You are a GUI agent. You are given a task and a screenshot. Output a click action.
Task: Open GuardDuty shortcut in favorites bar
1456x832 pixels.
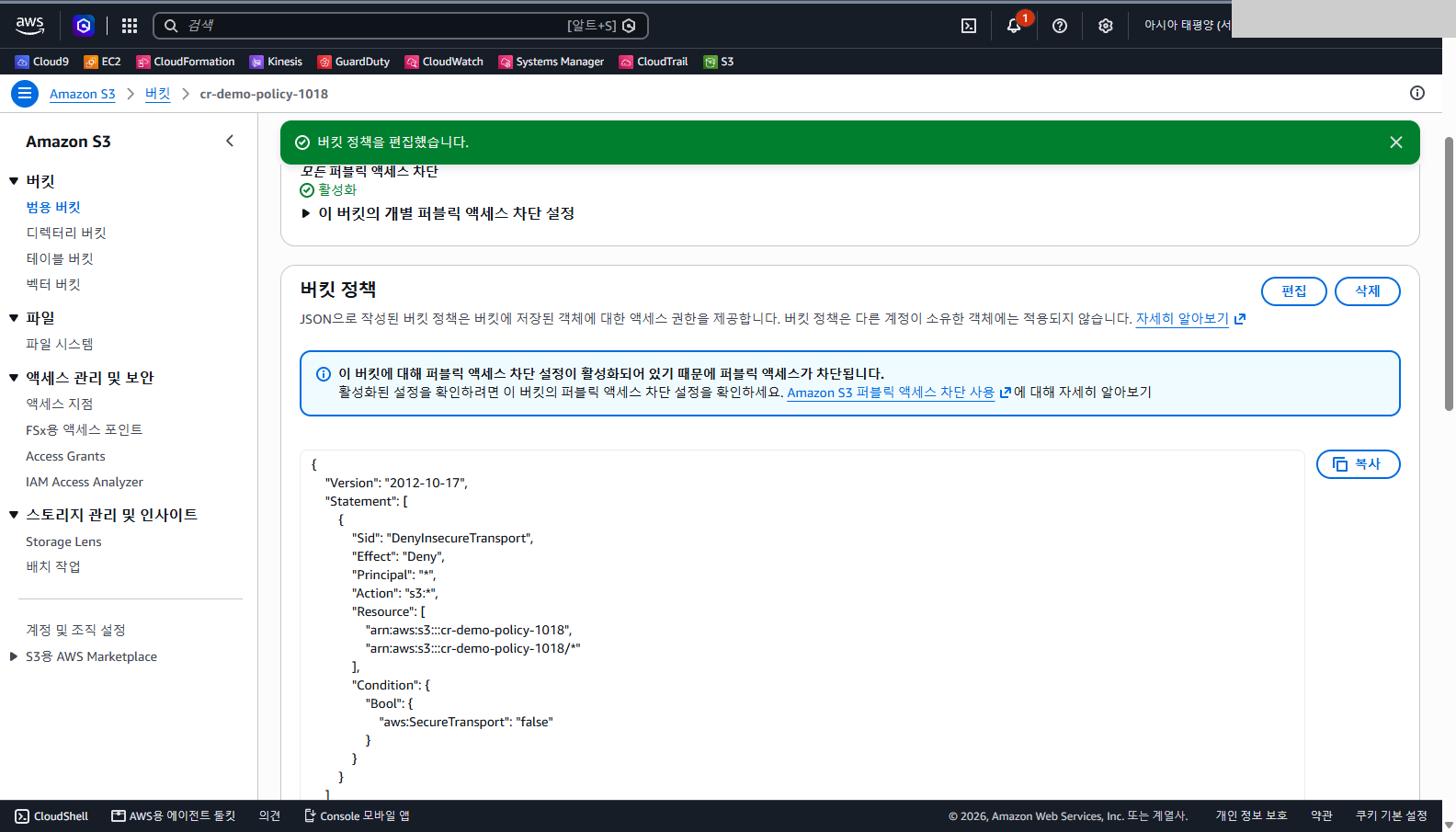[354, 62]
